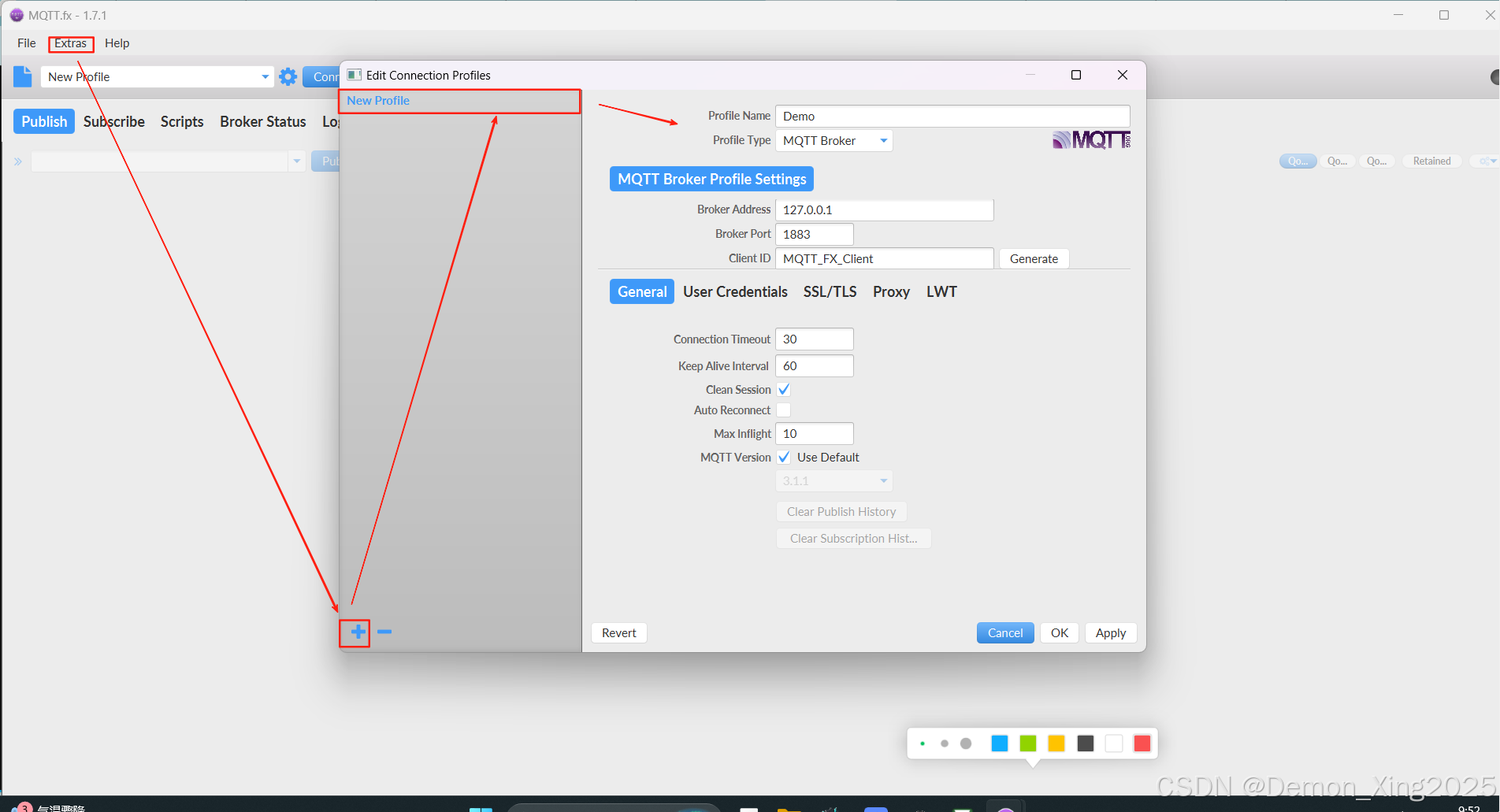Click the Connect button in main toolbar
This screenshot has width=1500, height=812.
[x=321, y=76]
